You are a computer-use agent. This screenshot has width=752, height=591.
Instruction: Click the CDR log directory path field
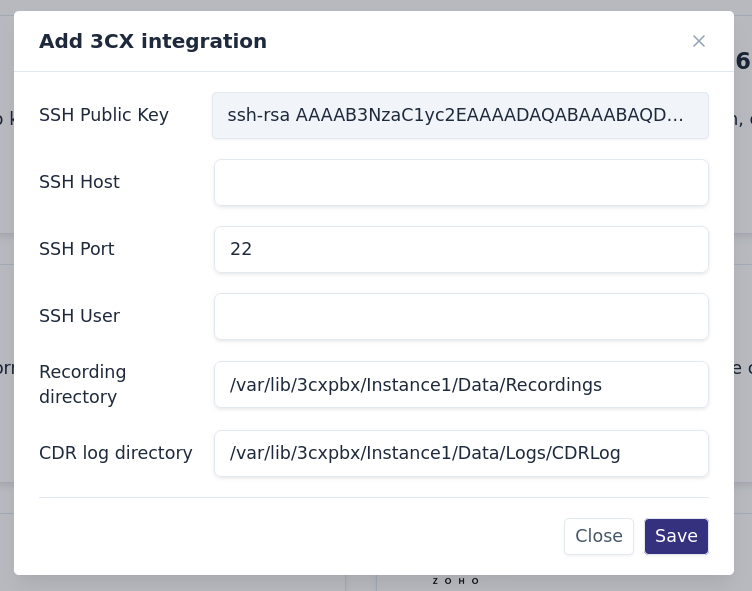pos(461,453)
